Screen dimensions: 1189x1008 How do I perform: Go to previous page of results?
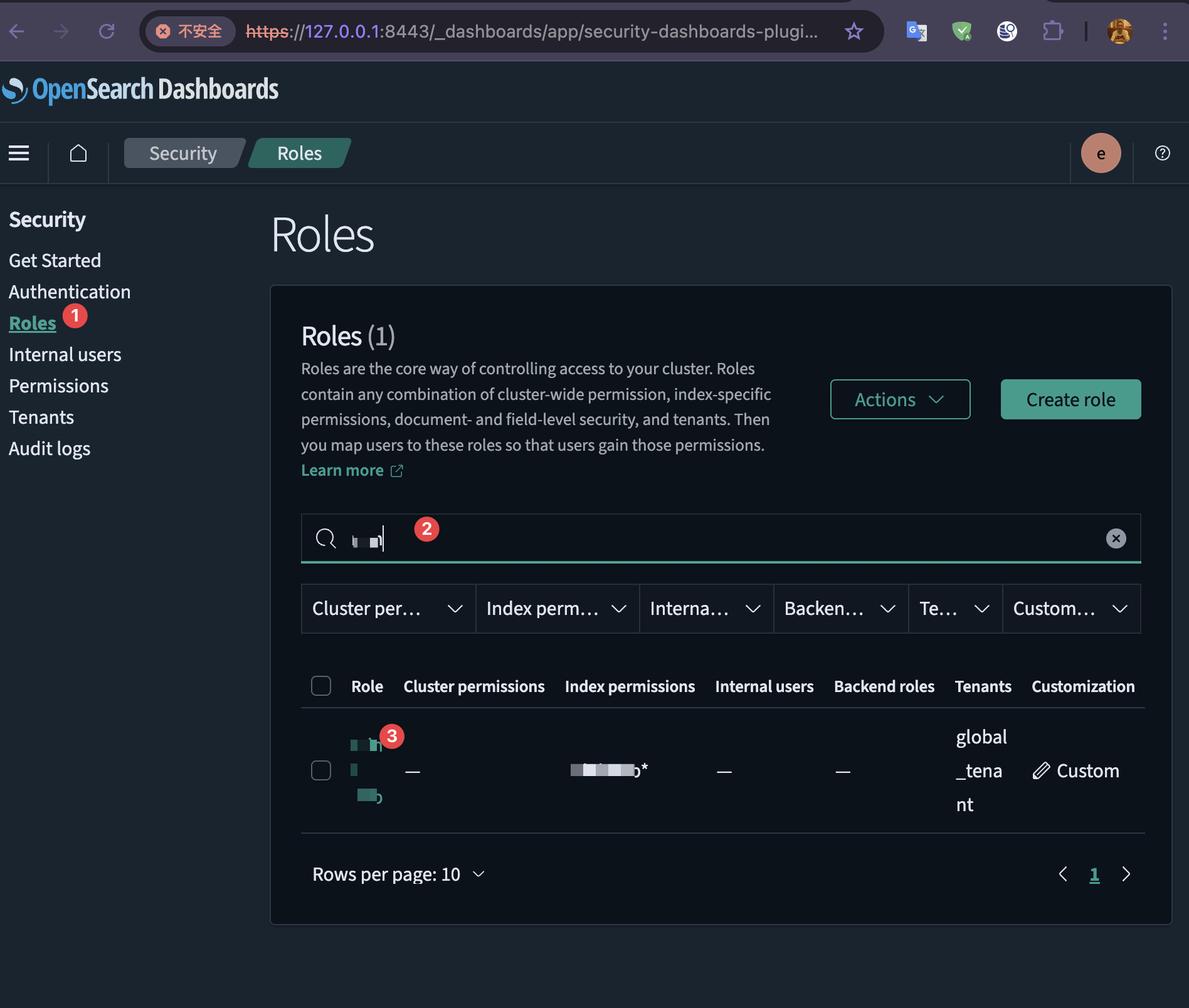click(x=1063, y=874)
